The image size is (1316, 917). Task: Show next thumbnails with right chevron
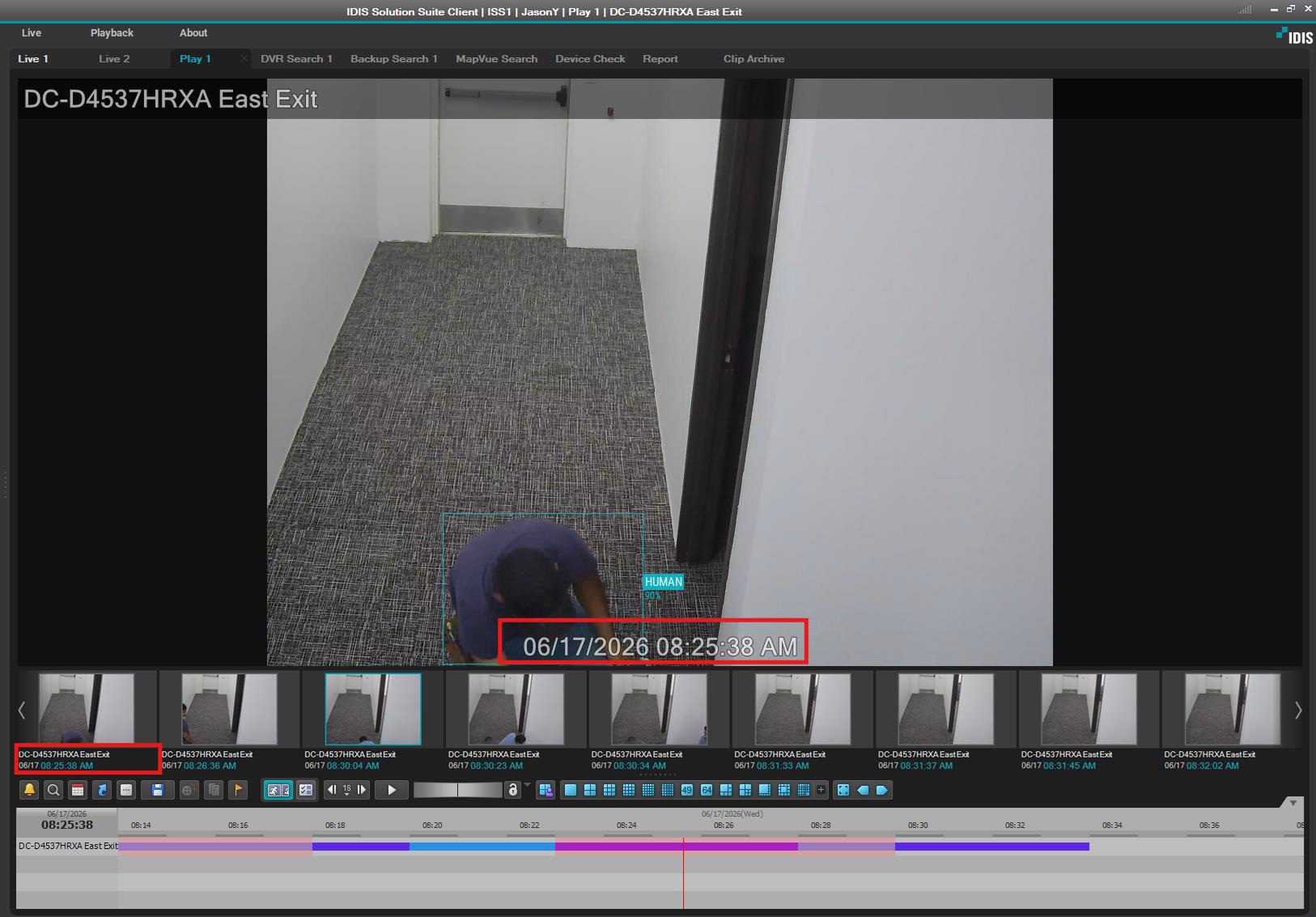point(1298,710)
